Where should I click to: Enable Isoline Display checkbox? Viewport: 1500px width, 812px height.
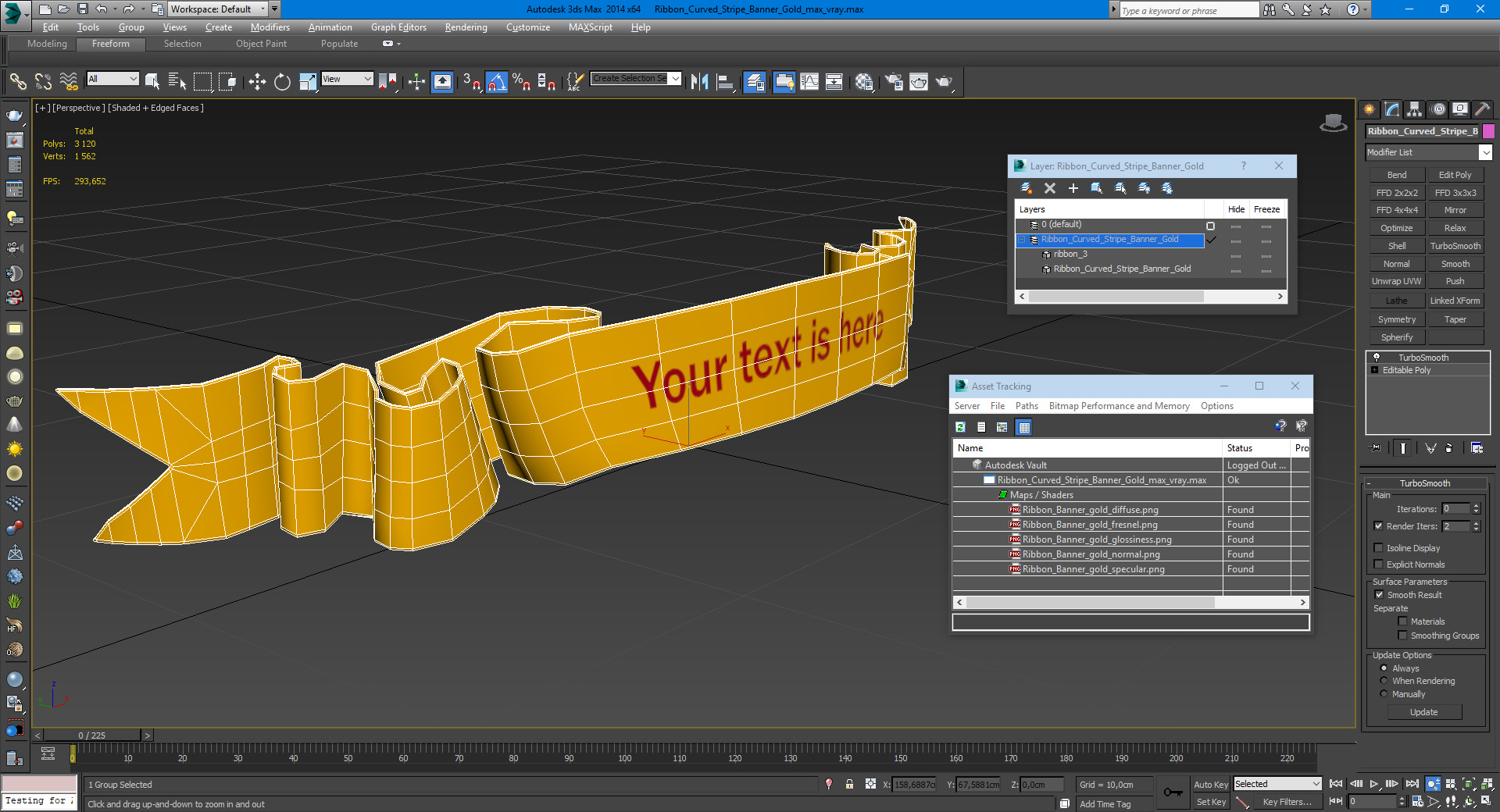pyautogui.click(x=1379, y=548)
